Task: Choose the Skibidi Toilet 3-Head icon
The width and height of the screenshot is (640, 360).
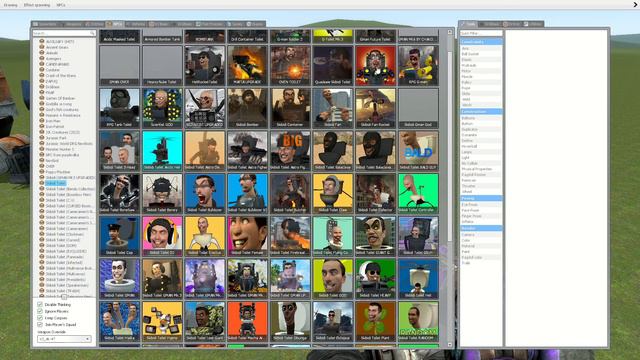Action: click(119, 151)
